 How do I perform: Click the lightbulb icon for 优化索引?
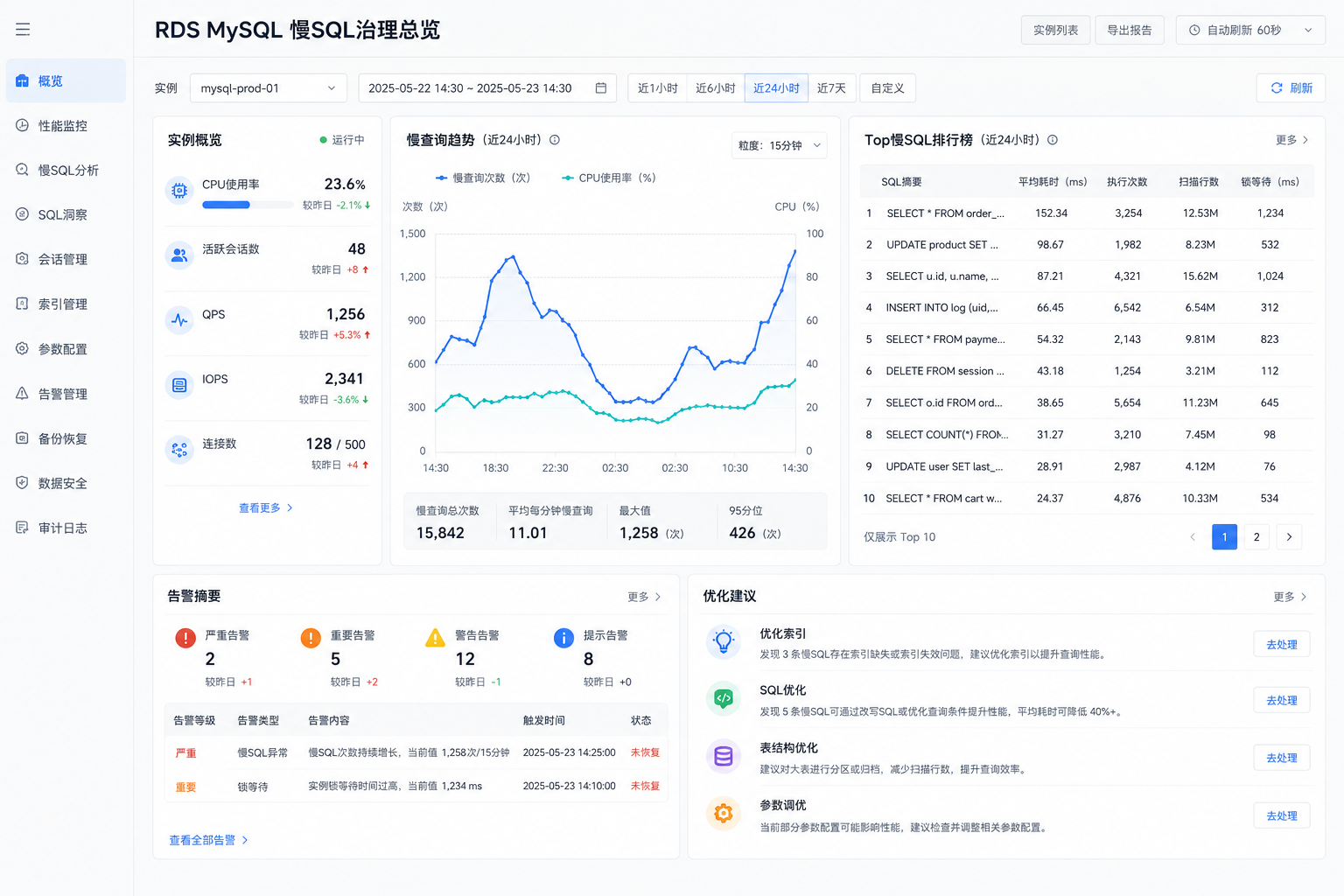(x=724, y=641)
